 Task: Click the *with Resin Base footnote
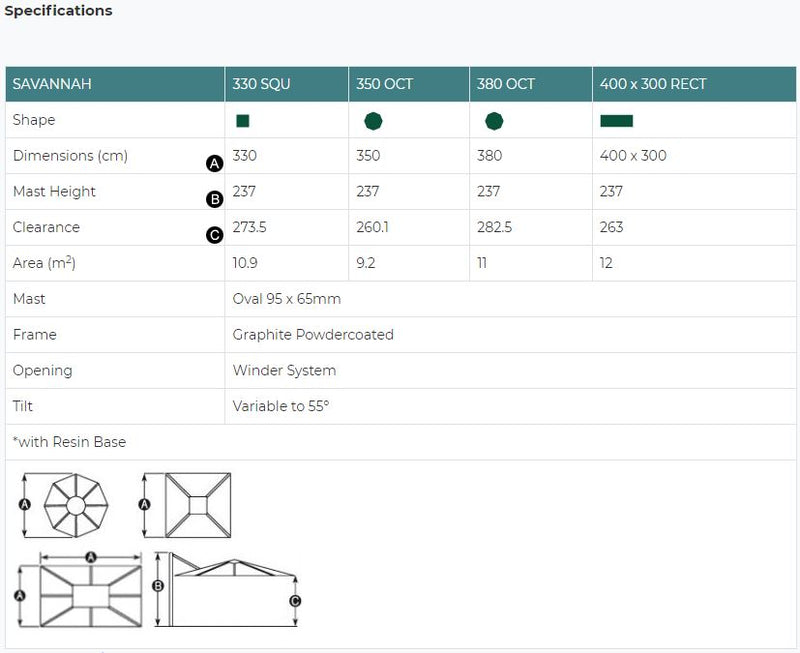(69, 442)
